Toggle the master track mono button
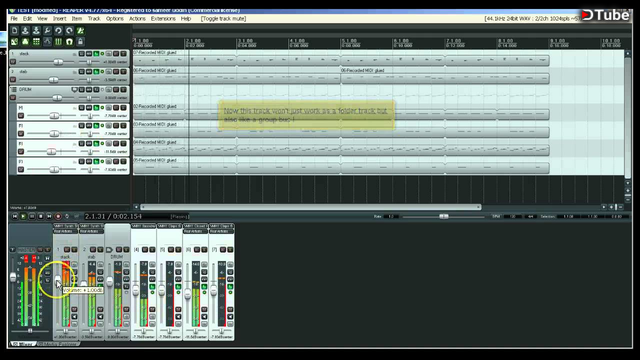640x360 pixels. (48, 258)
